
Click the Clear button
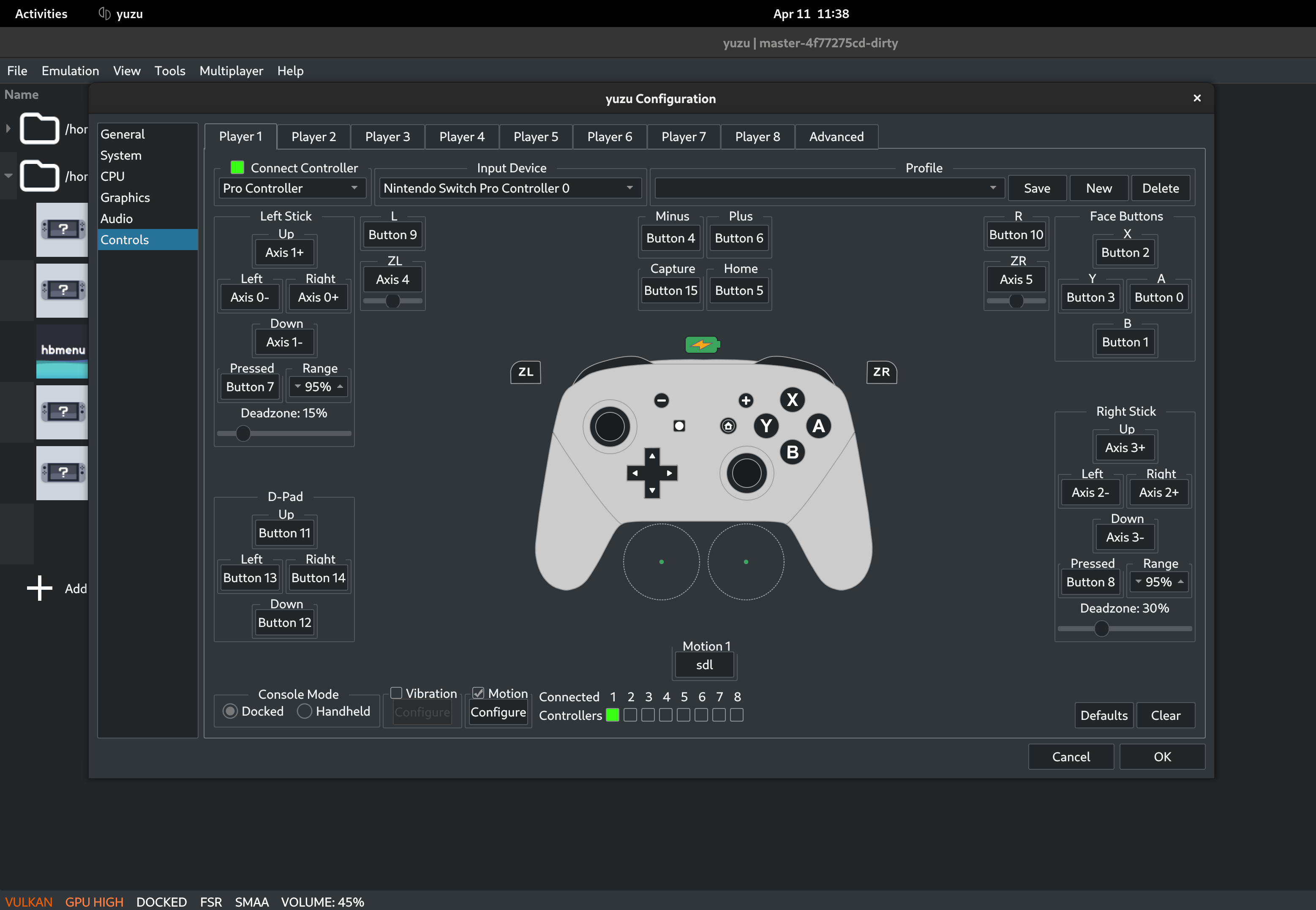tap(1166, 715)
